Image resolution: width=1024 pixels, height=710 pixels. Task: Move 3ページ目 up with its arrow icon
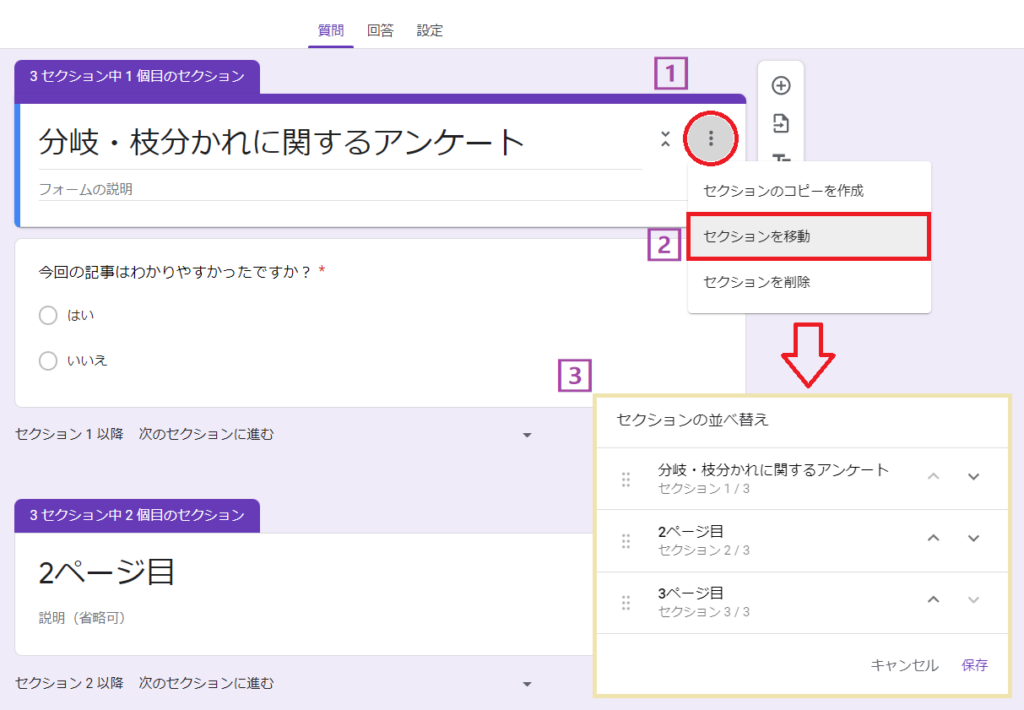coord(933,600)
